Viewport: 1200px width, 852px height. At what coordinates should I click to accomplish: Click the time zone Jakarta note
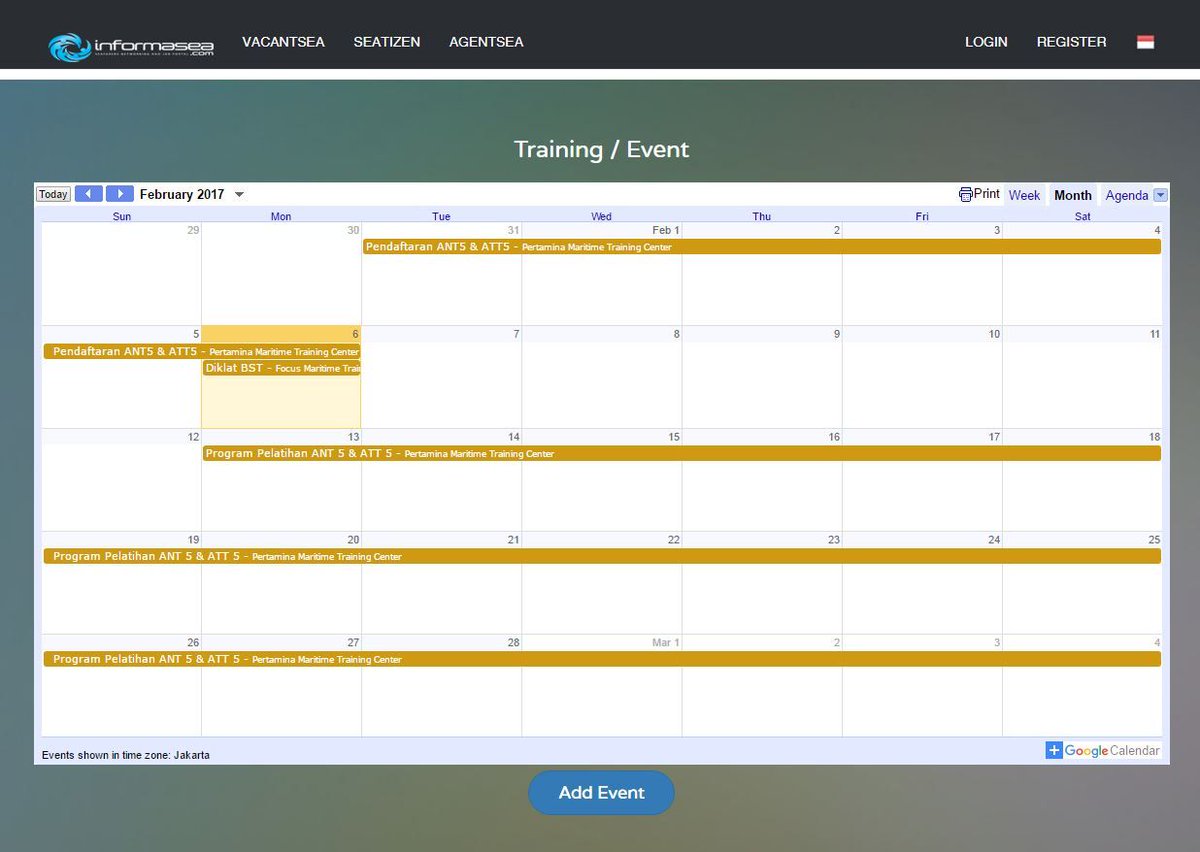(126, 755)
